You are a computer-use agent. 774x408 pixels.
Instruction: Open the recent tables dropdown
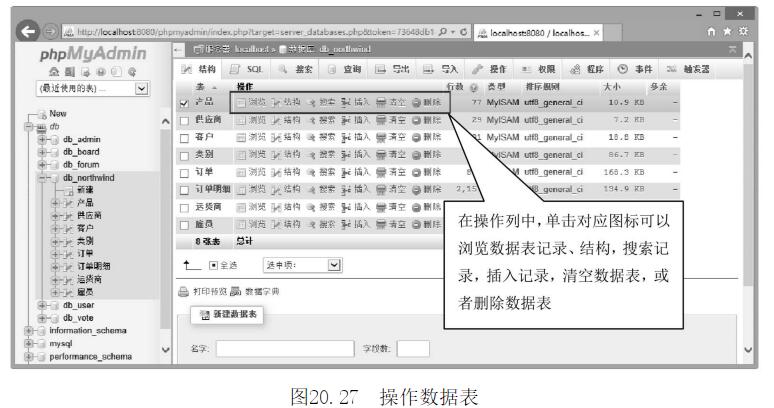click(140, 90)
